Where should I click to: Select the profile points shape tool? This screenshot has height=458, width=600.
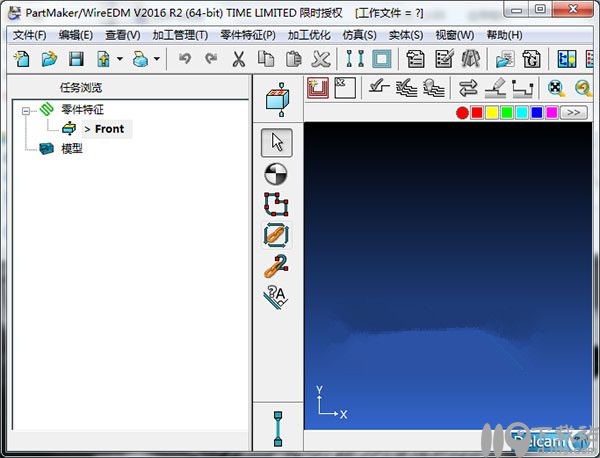[276, 204]
